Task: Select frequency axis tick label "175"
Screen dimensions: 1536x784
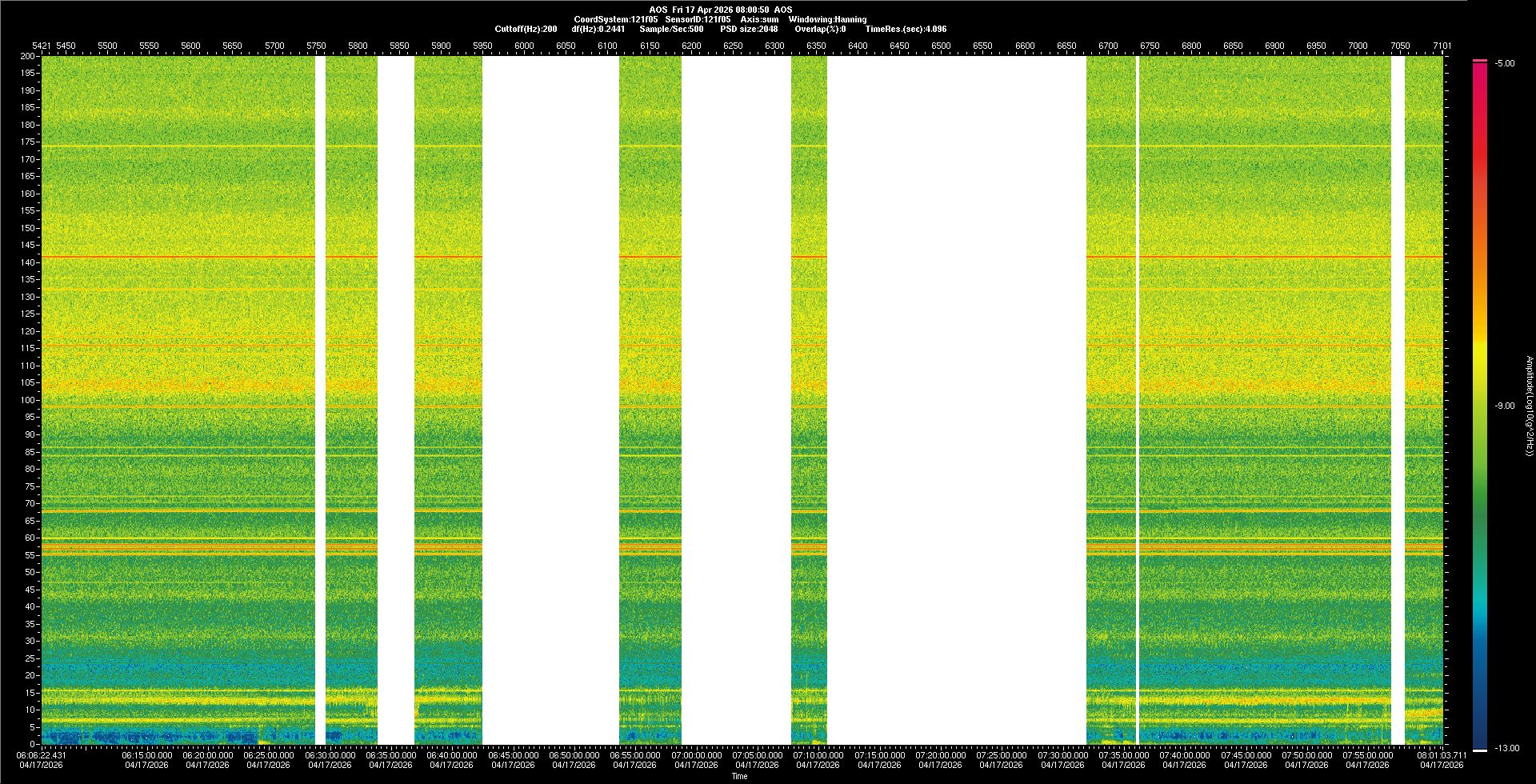Action: tap(28, 142)
